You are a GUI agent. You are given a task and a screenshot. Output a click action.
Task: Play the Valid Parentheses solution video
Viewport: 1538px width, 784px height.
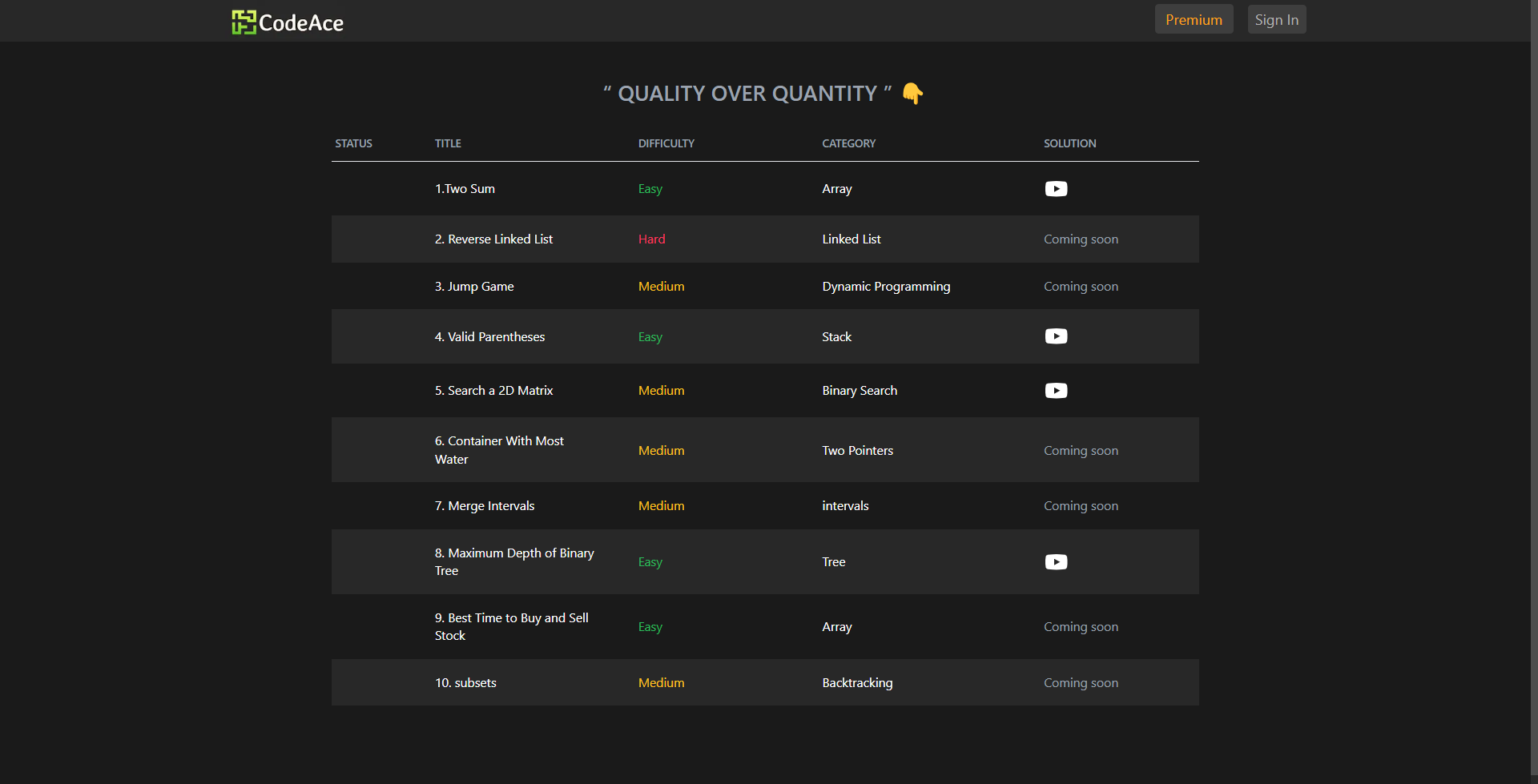click(1056, 336)
